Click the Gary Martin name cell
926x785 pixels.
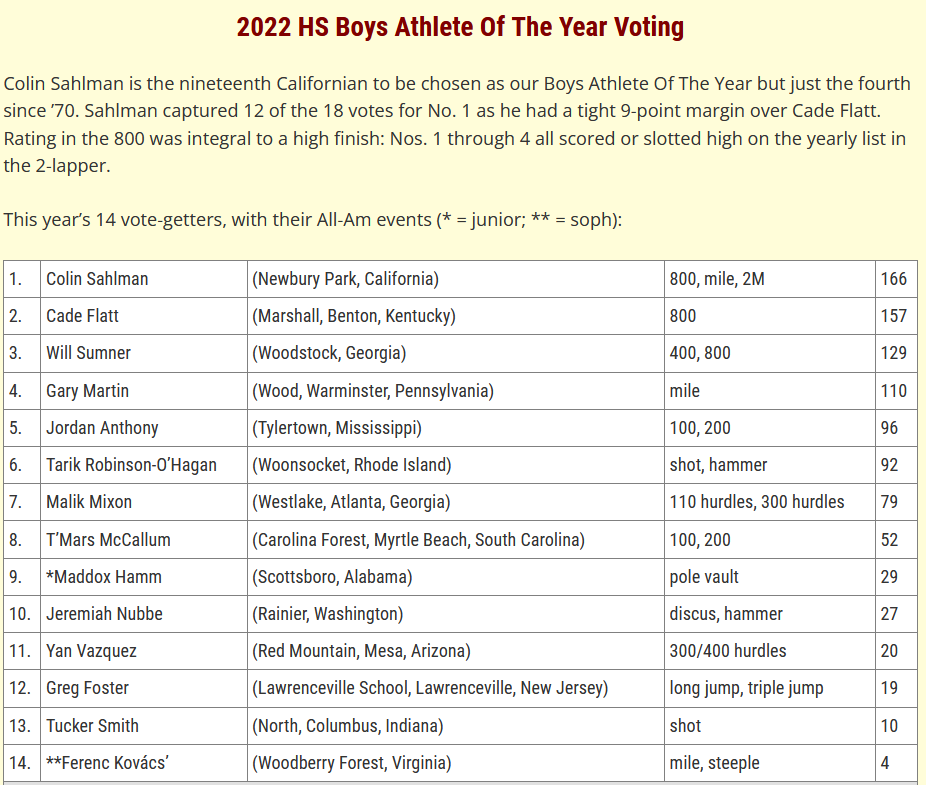pyautogui.click(x=144, y=391)
